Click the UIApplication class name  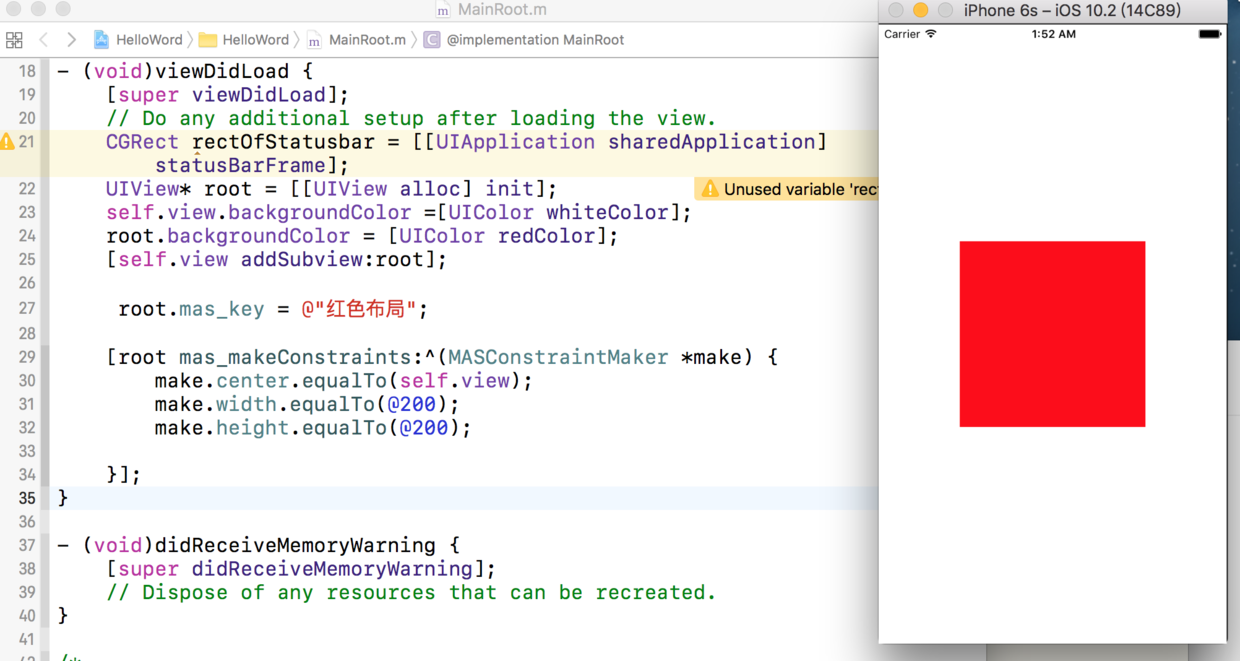515,142
